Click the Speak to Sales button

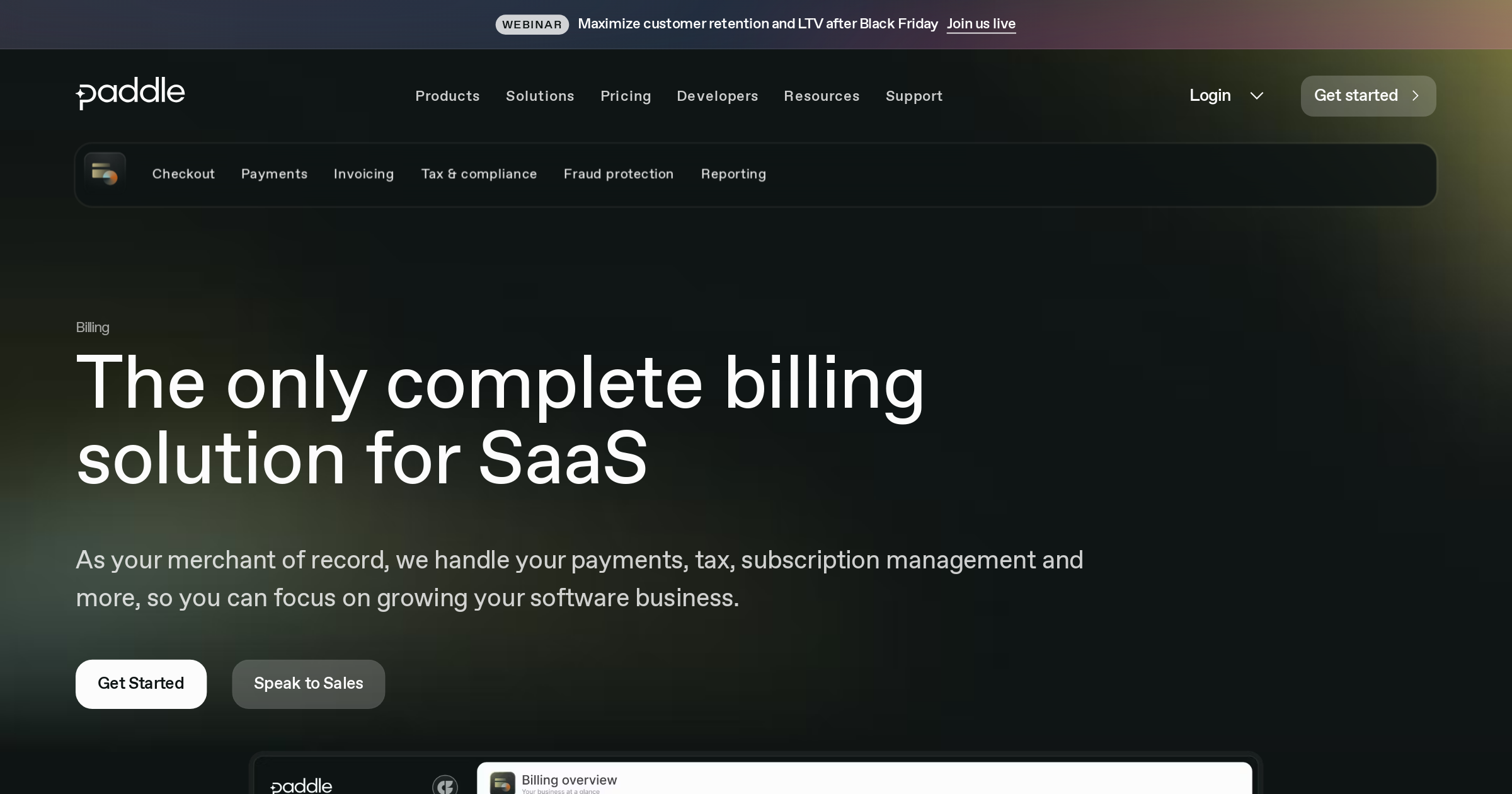tap(309, 684)
